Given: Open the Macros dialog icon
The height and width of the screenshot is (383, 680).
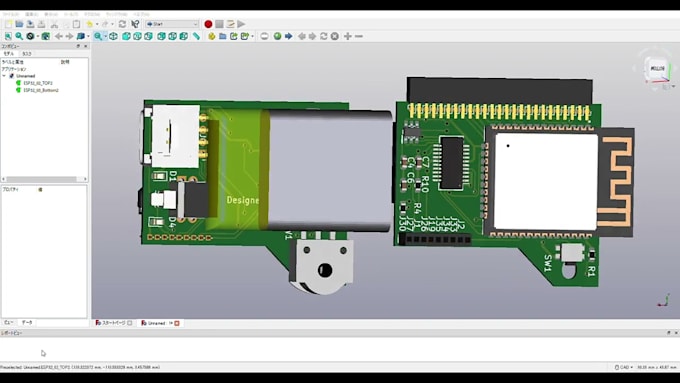Looking at the screenshot, I should [x=230, y=24].
